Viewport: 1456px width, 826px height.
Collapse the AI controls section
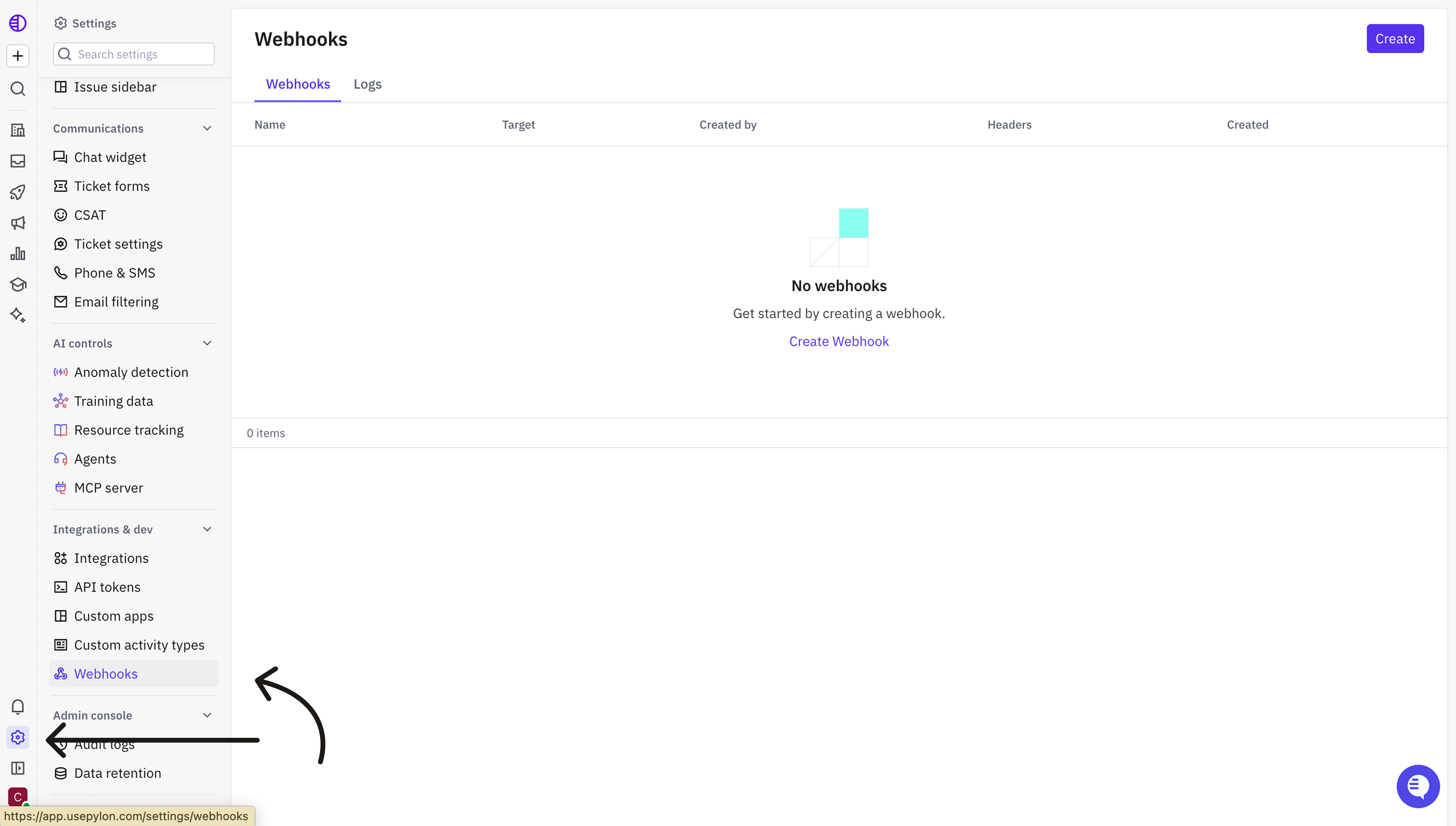pyautogui.click(x=207, y=343)
